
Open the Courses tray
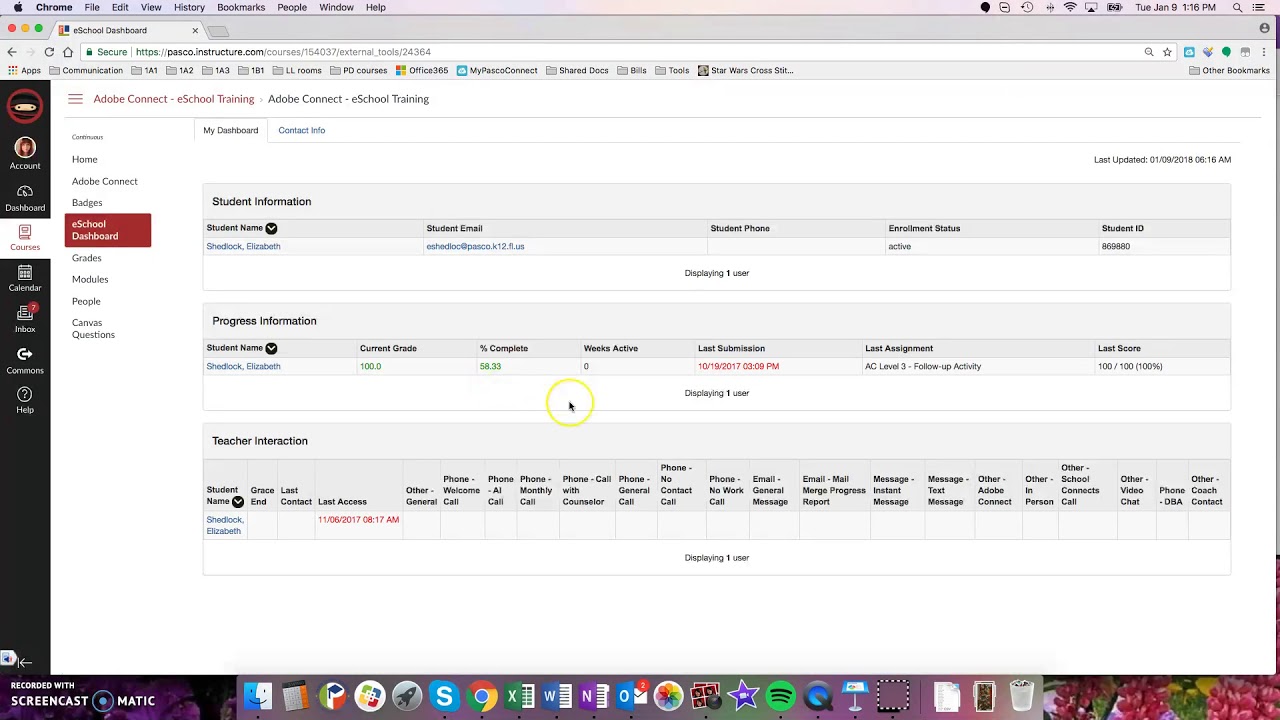click(25, 237)
